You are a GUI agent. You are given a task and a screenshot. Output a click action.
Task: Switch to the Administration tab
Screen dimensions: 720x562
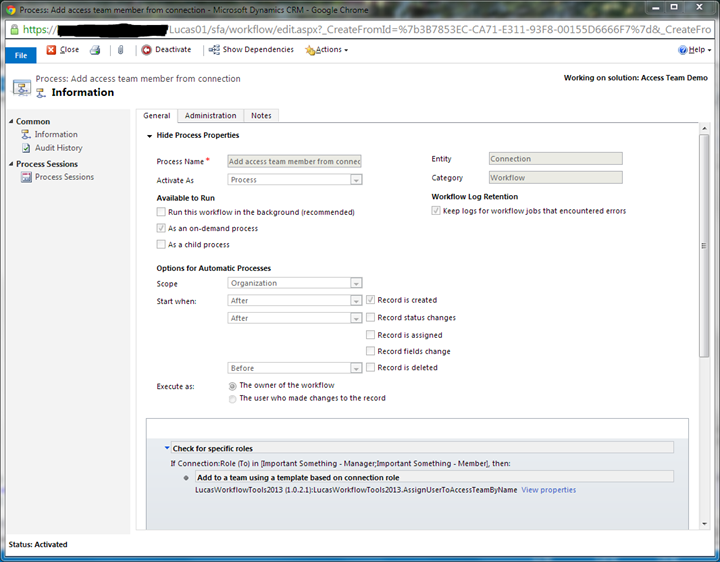(x=211, y=116)
